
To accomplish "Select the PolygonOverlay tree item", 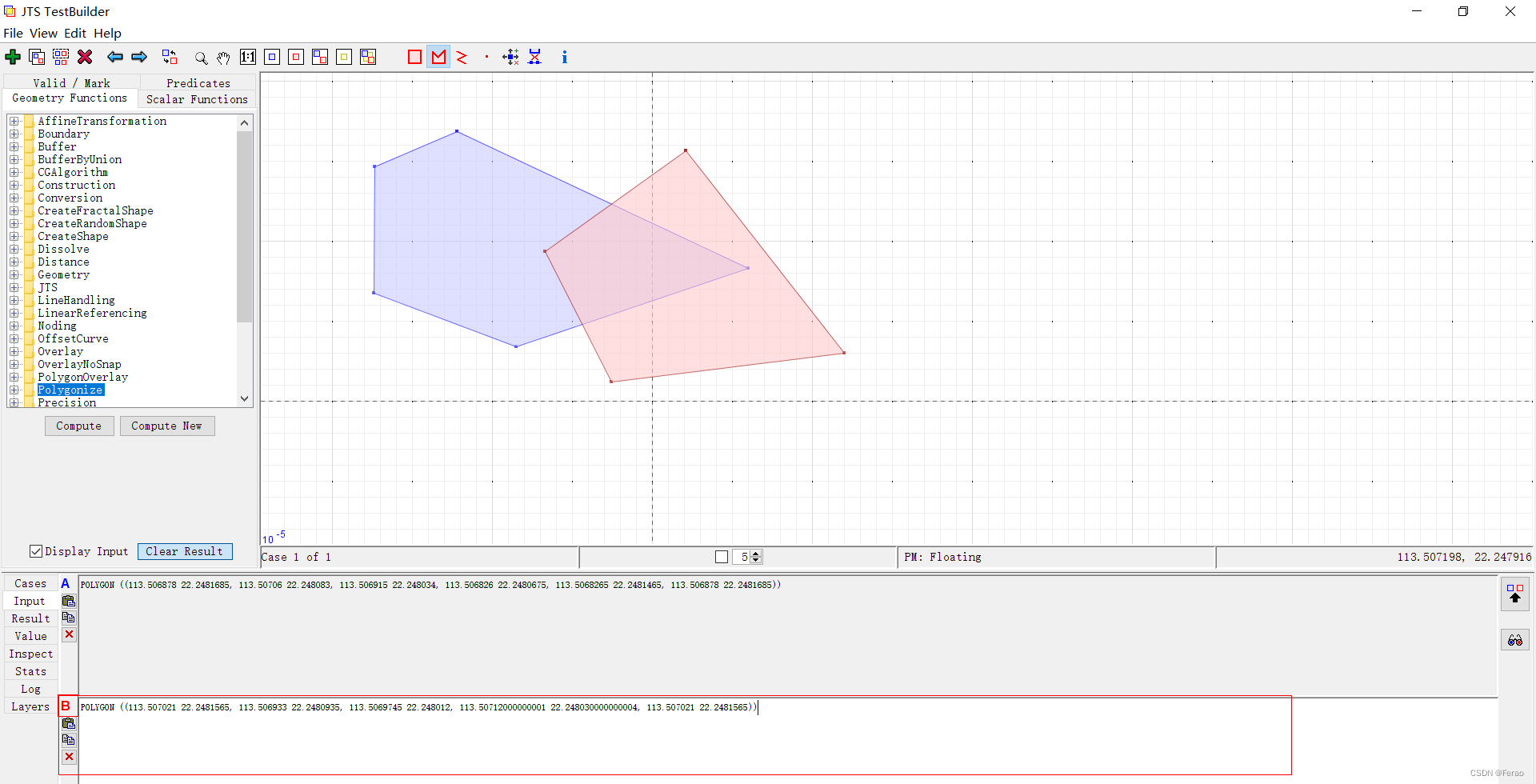I will pos(82,377).
